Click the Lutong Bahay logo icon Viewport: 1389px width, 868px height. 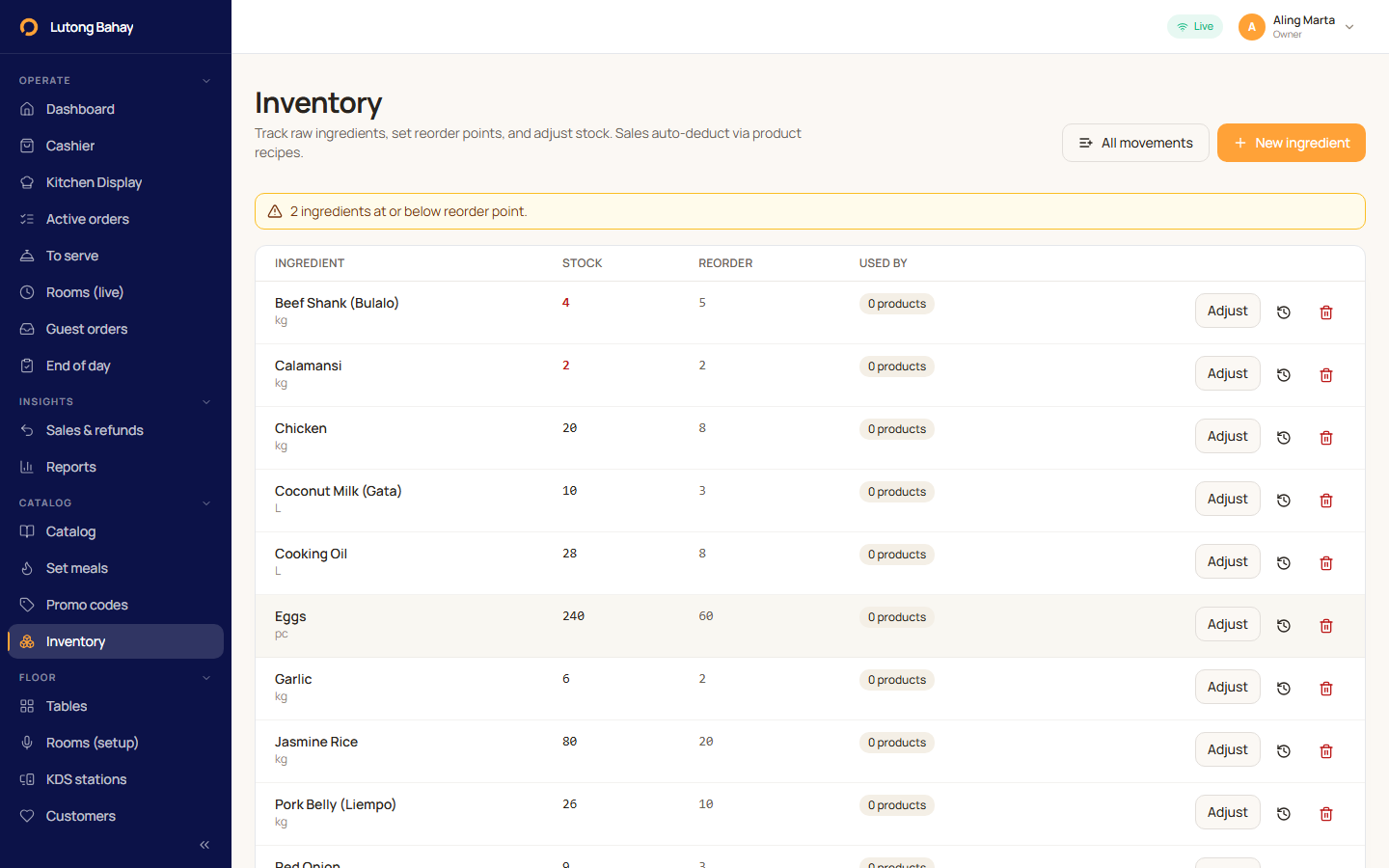29,27
